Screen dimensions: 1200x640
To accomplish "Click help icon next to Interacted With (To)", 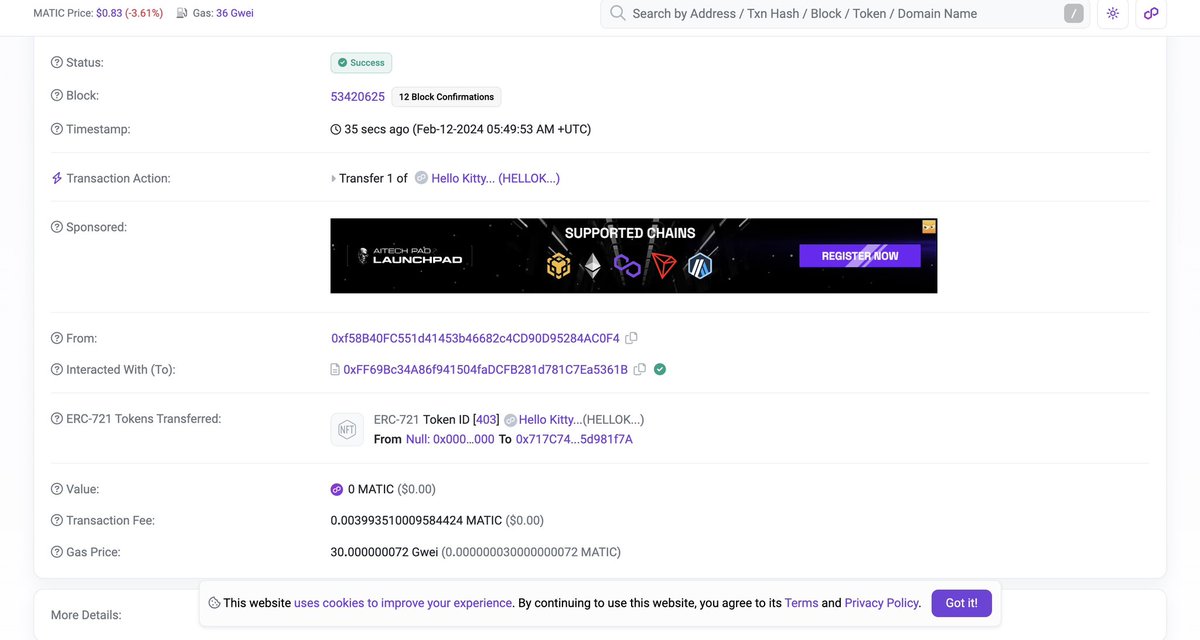I will point(57,369).
